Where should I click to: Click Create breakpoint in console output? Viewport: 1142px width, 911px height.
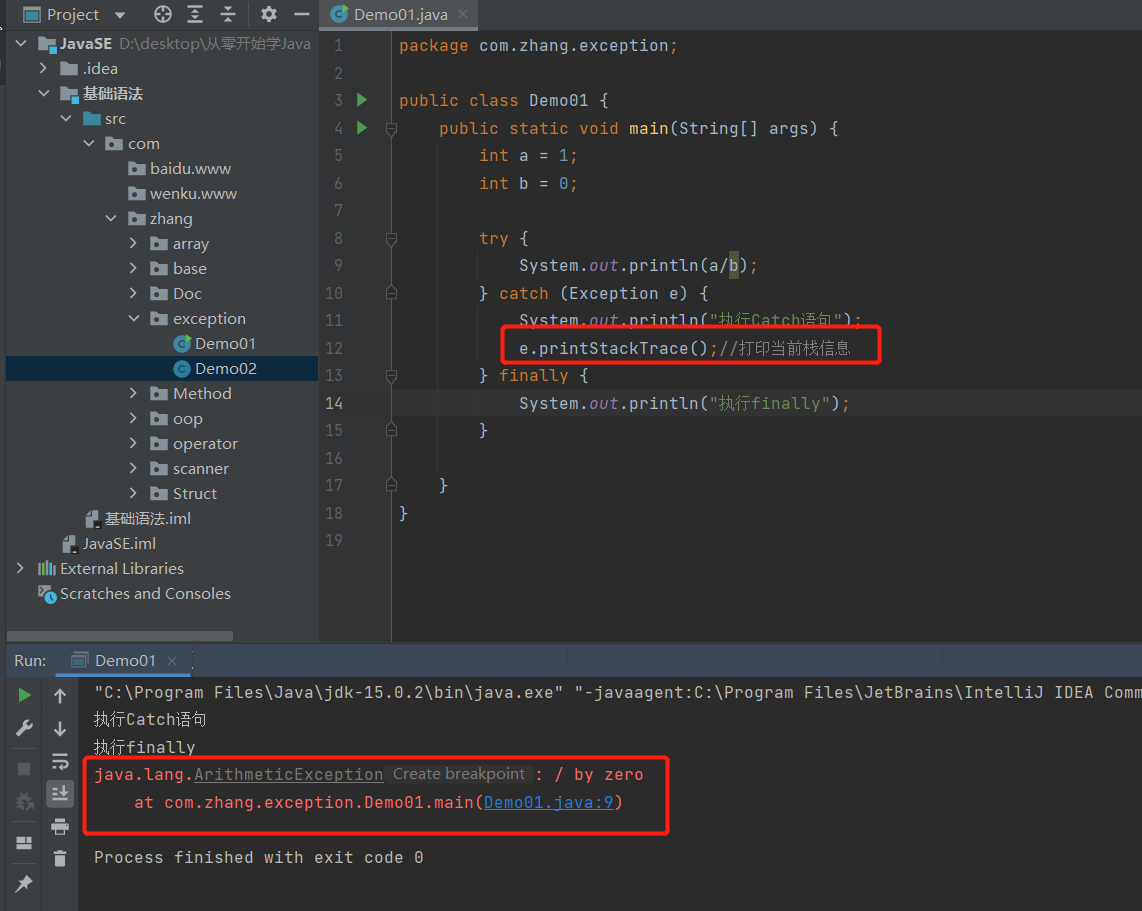coord(459,774)
